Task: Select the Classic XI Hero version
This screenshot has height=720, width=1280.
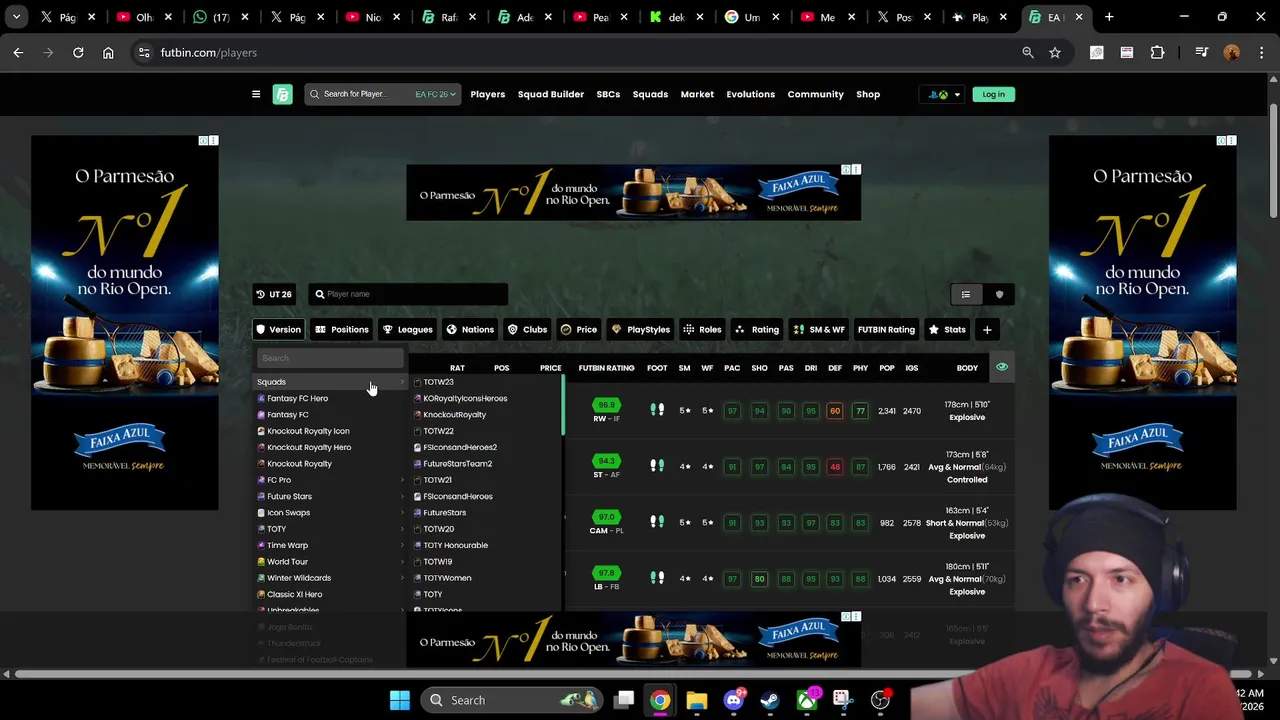Action: [x=294, y=594]
